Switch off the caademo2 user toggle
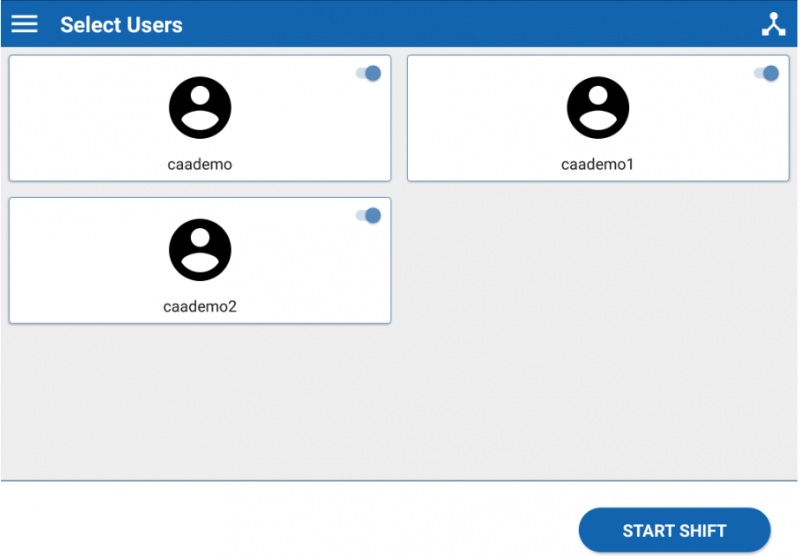The width and height of the screenshot is (800, 557). tap(369, 215)
